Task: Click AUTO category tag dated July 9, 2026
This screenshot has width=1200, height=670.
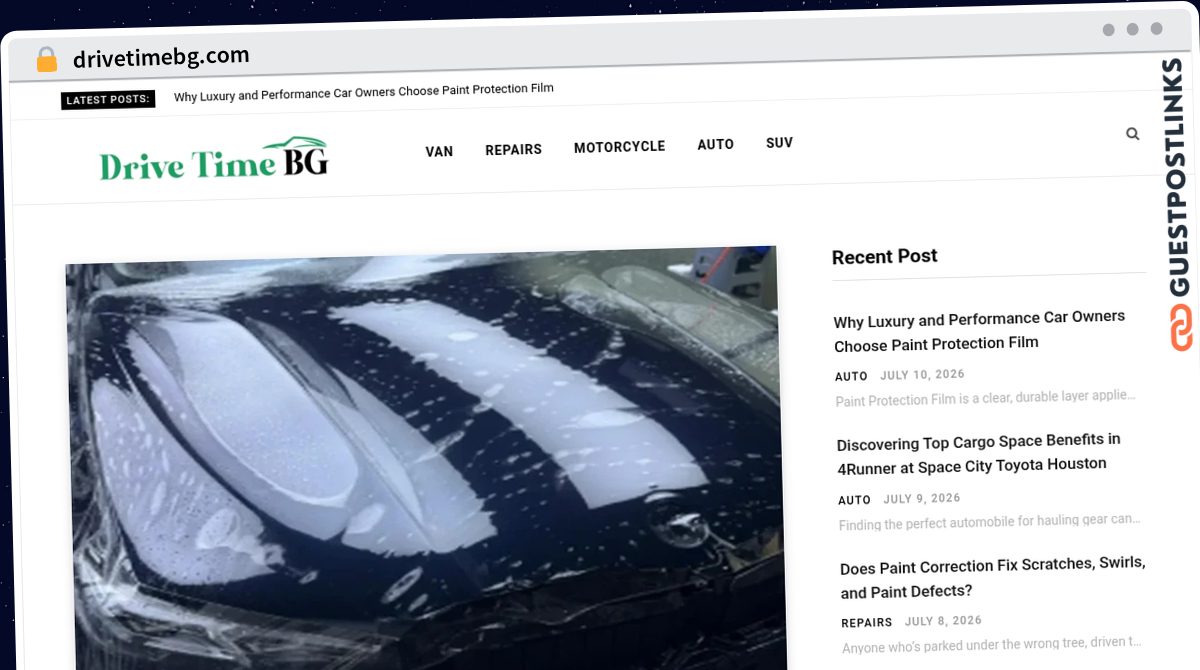Action: coord(855,500)
